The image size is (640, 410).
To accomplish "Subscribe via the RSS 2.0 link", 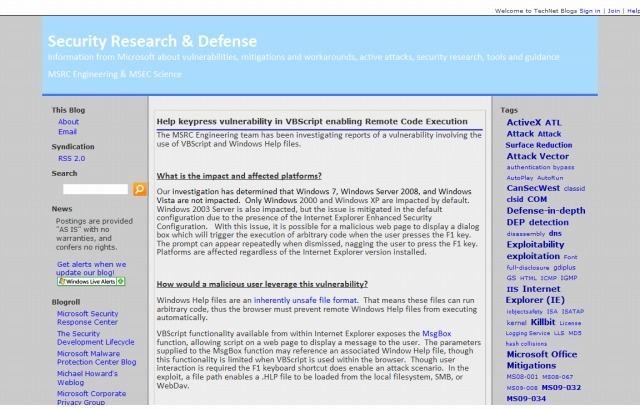I will click(x=71, y=158).
